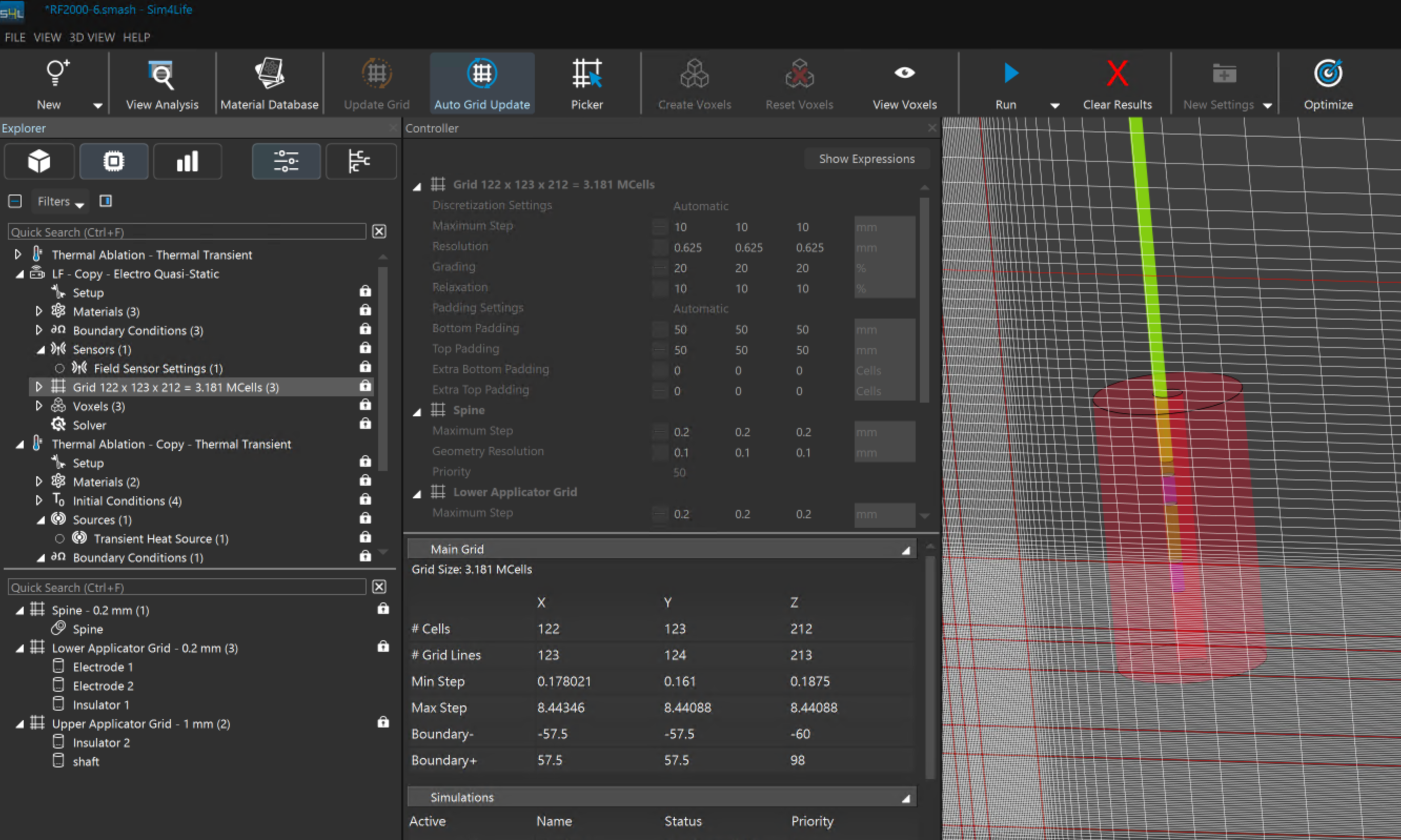Open the 3D VIEW menu
This screenshot has height=840, width=1401.
(x=92, y=37)
